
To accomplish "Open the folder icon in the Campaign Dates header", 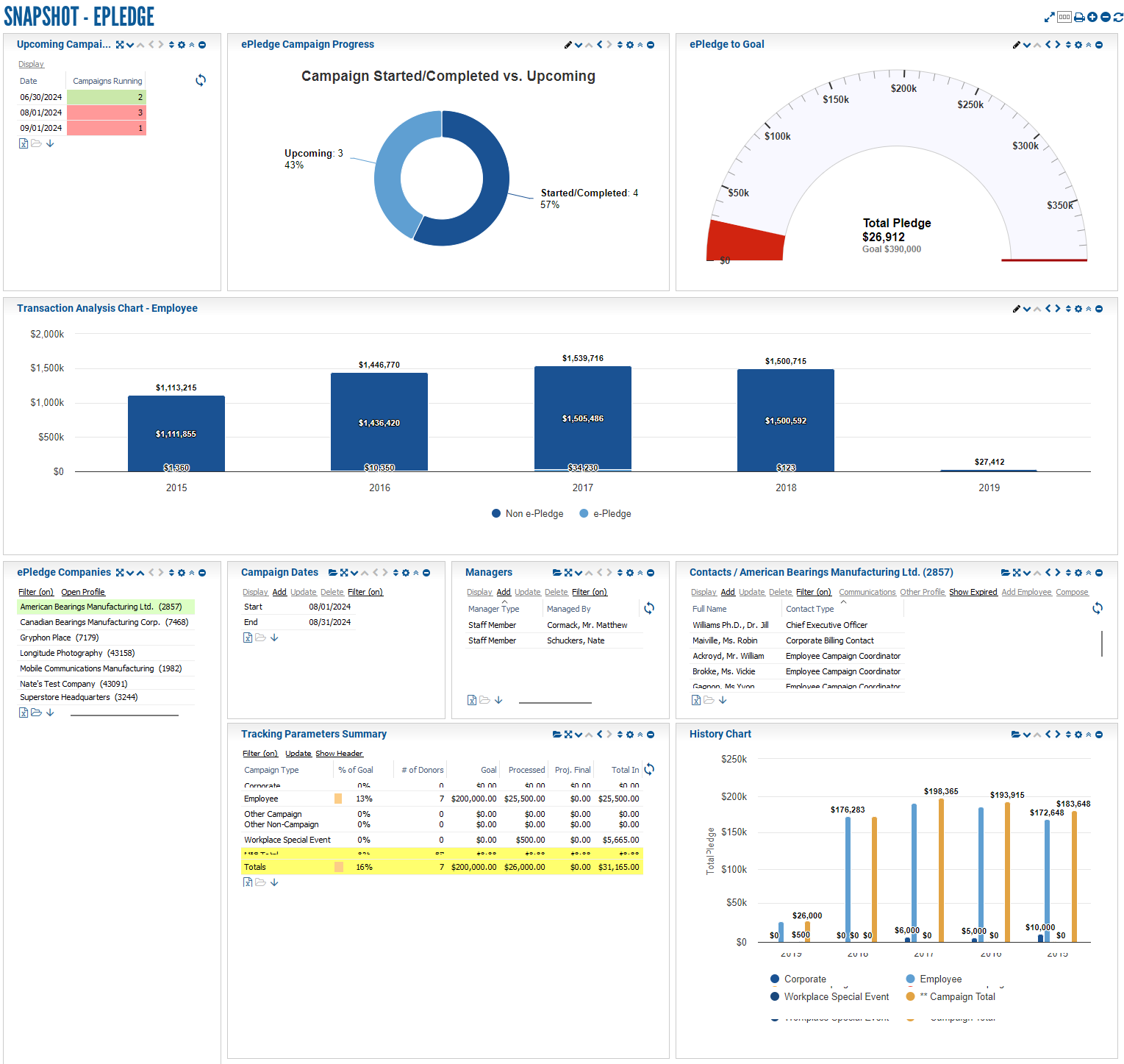I will click(333, 573).
